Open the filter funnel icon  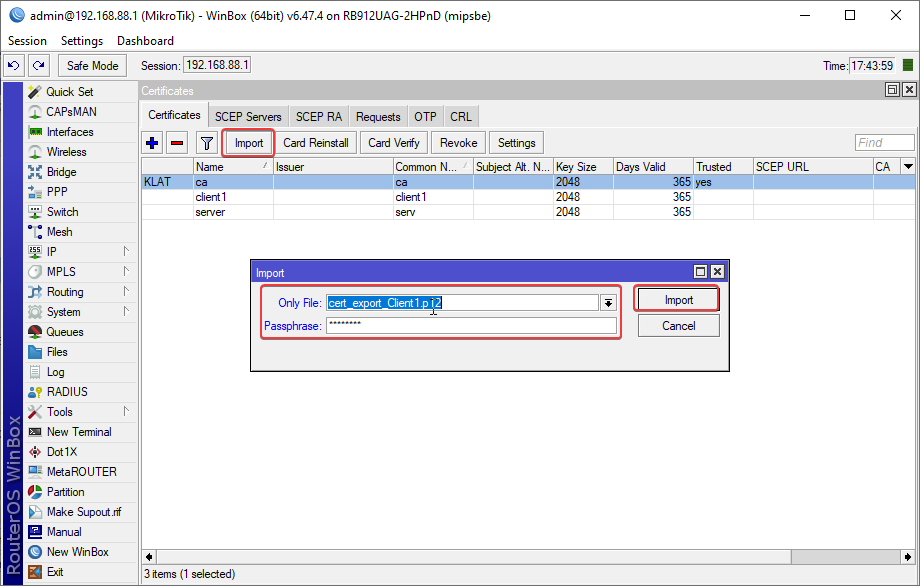pyautogui.click(x=207, y=143)
